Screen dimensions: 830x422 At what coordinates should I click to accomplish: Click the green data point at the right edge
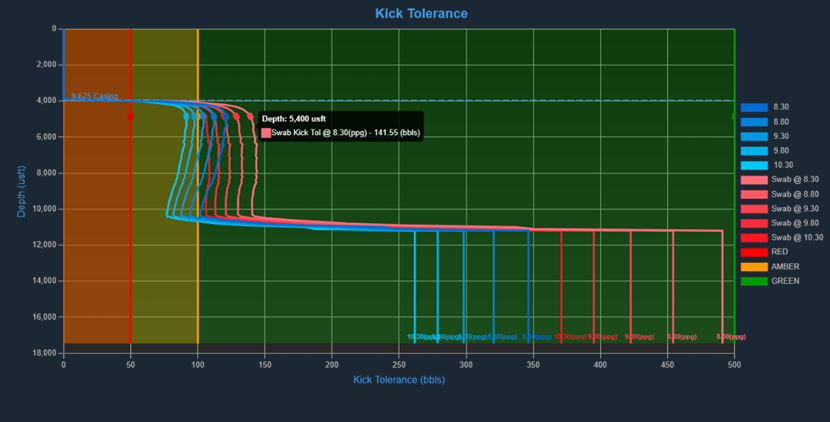point(735,116)
